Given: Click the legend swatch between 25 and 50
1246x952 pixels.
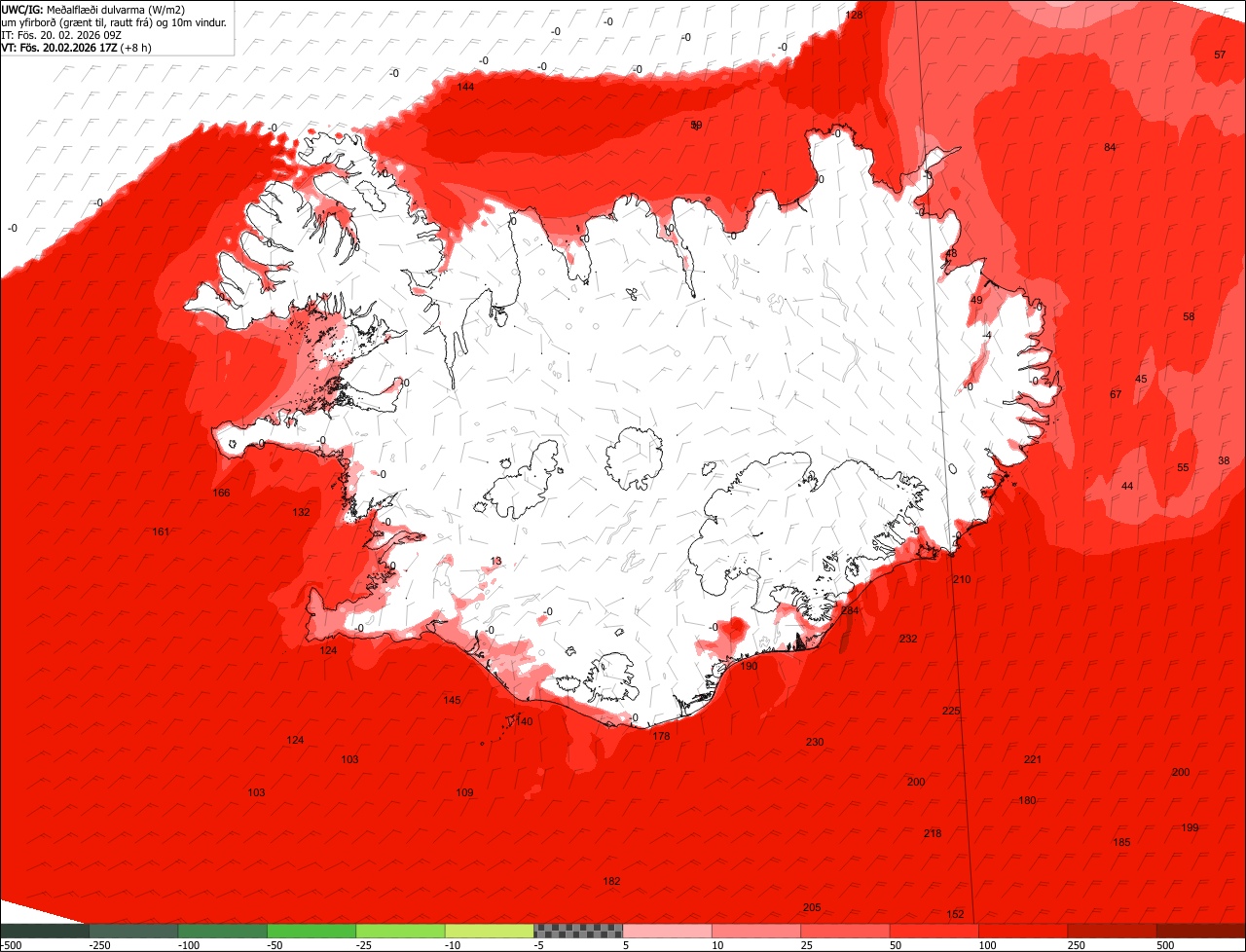Looking at the screenshot, I should (845, 931).
